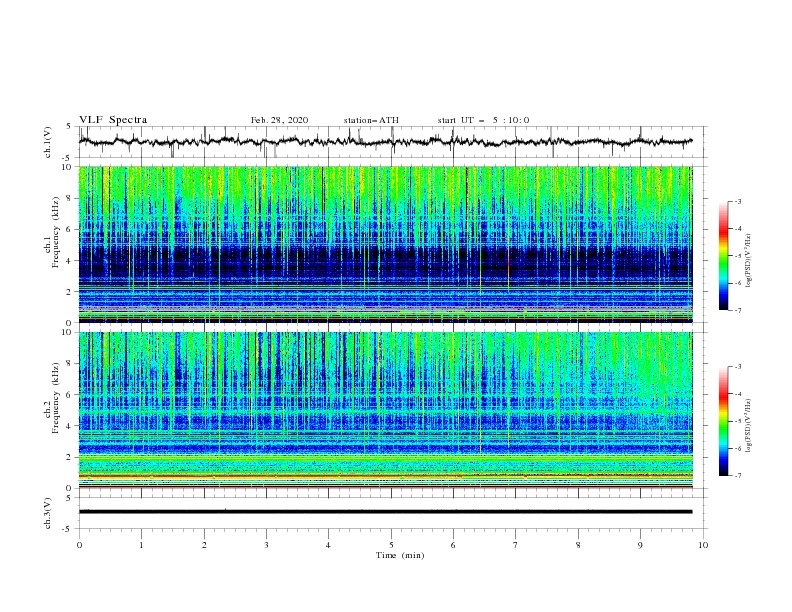
Task: Click the '6' kHz tick on ch.2 frequency axis
Action: pyautogui.click(x=70, y=395)
